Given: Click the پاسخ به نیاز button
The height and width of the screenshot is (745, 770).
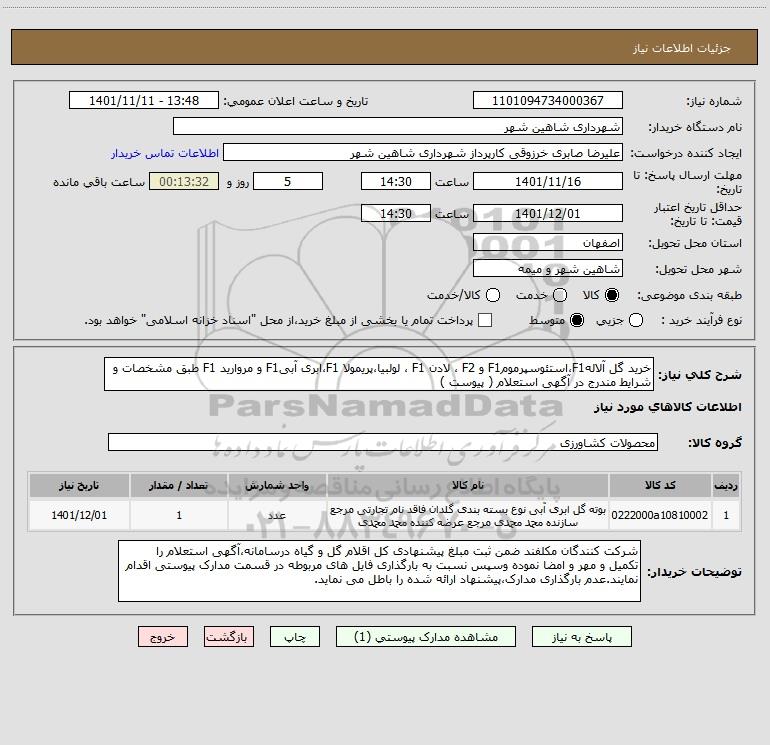Looking at the screenshot, I should 582,637.
